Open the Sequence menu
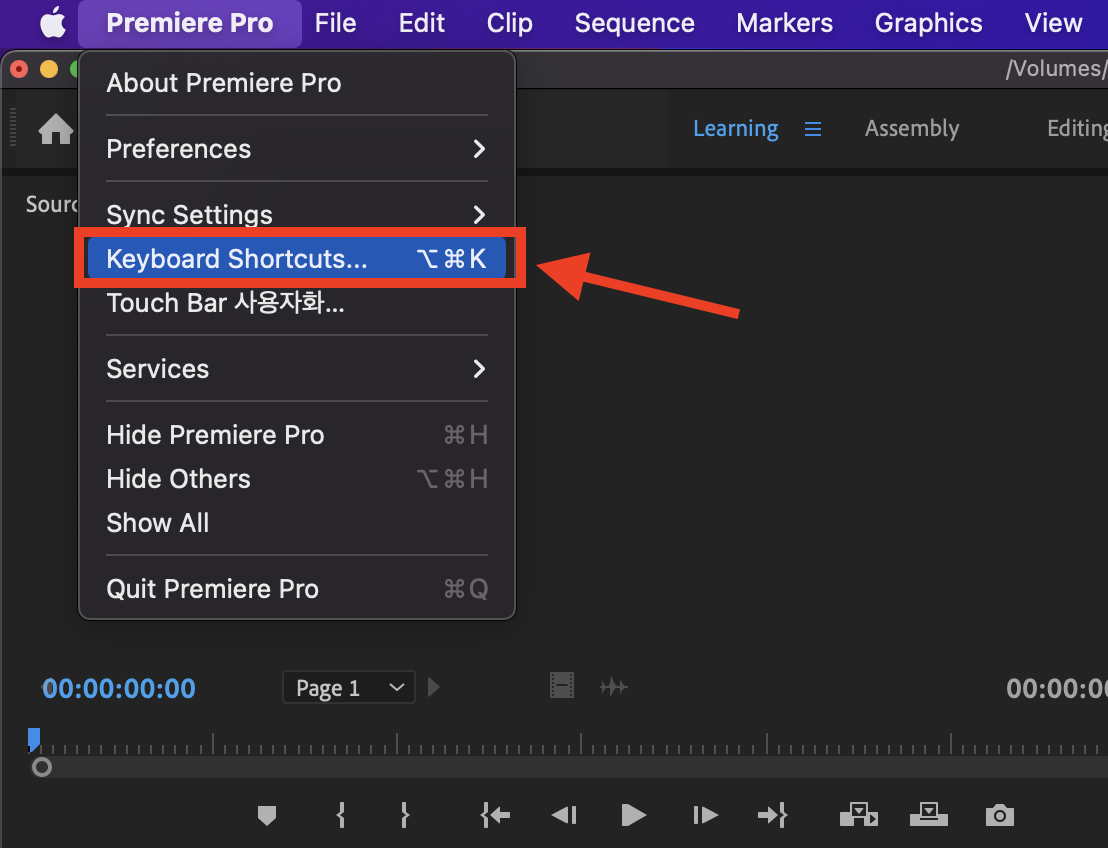 pyautogui.click(x=635, y=23)
